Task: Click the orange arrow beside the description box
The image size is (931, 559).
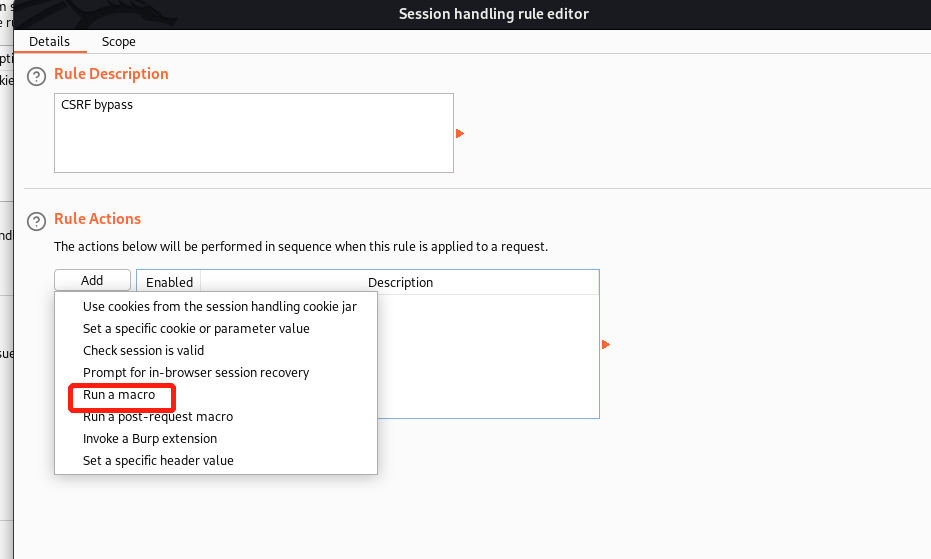Action: [460, 134]
